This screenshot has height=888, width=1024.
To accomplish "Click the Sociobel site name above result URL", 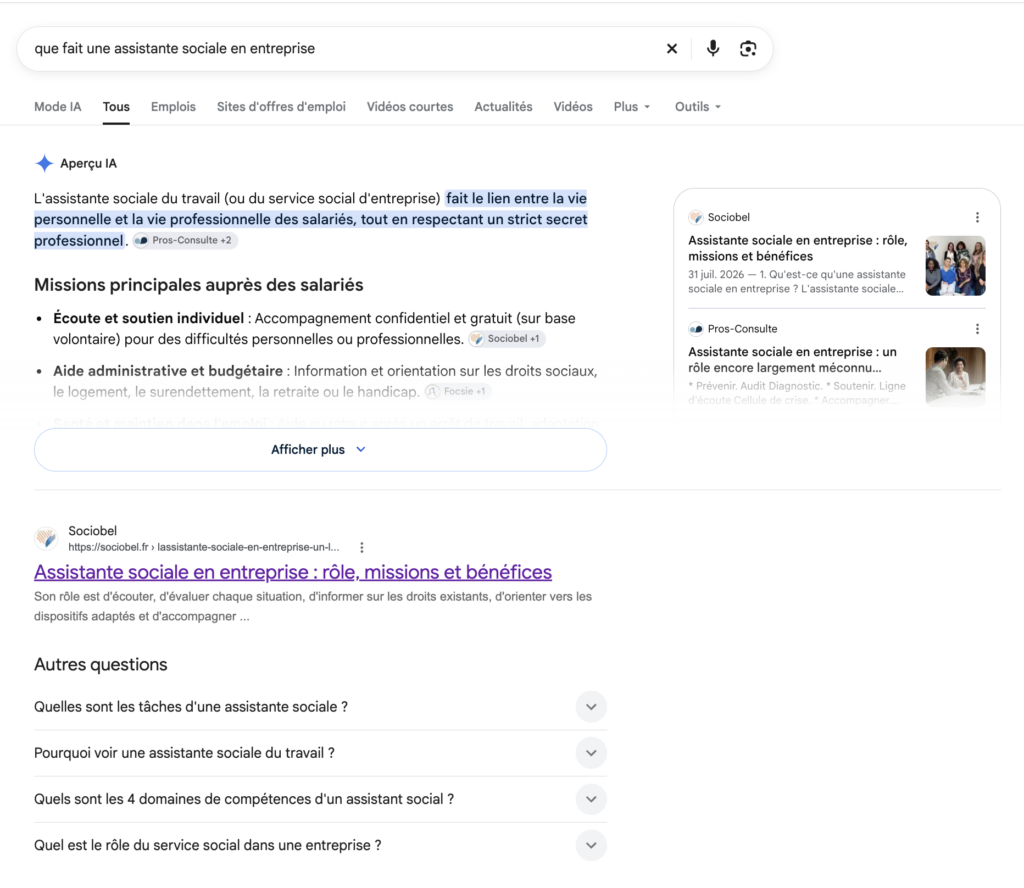I will 92,531.
